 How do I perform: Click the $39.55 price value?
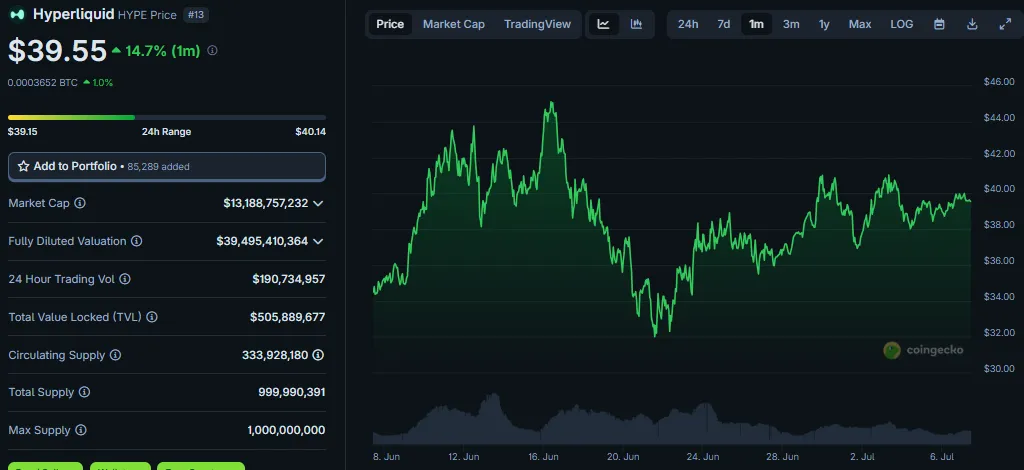57,51
